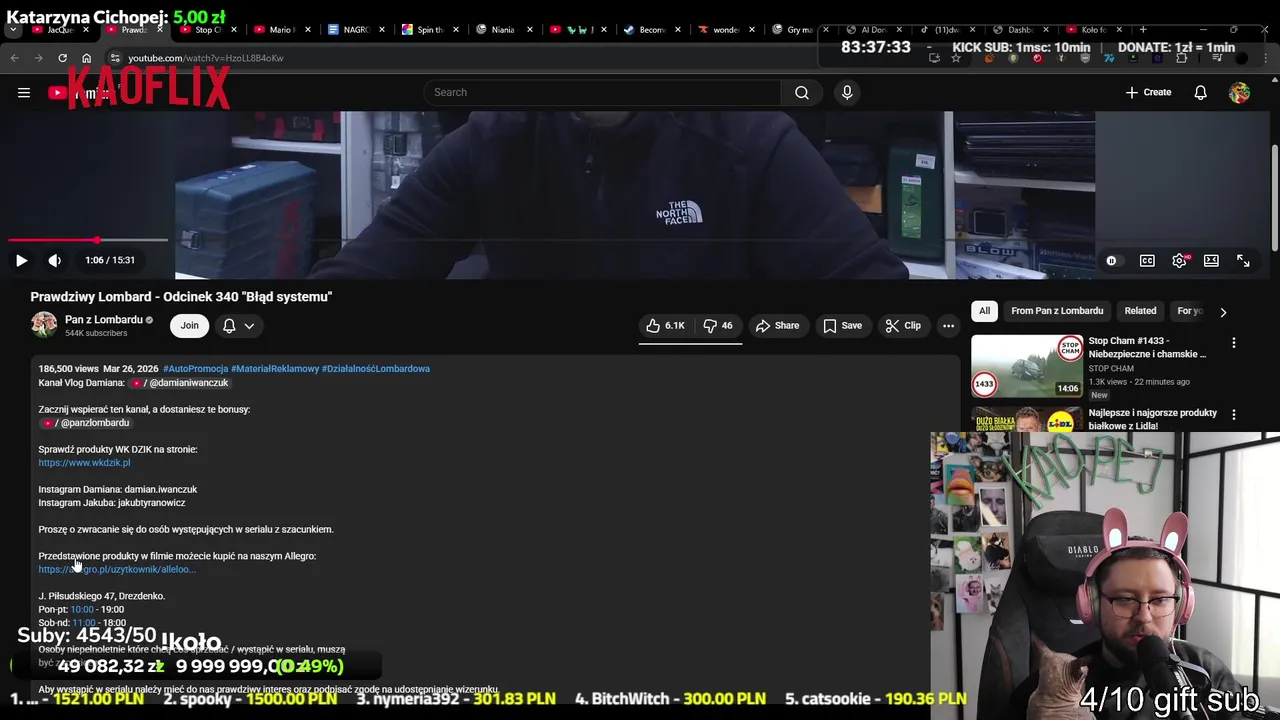This screenshot has height=720, width=1280.
Task: Enter fullscreen mode
Action: coord(1243,261)
